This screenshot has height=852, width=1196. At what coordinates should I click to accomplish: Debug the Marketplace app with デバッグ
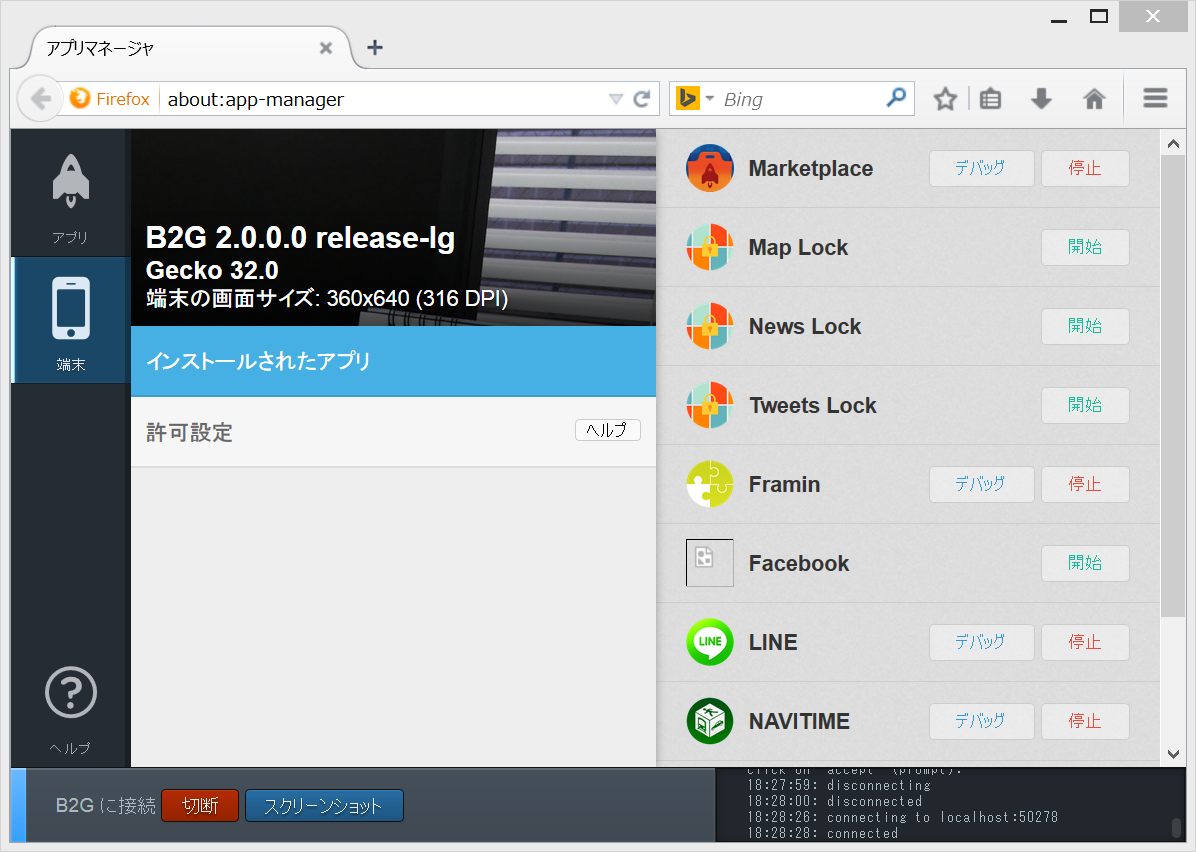981,168
